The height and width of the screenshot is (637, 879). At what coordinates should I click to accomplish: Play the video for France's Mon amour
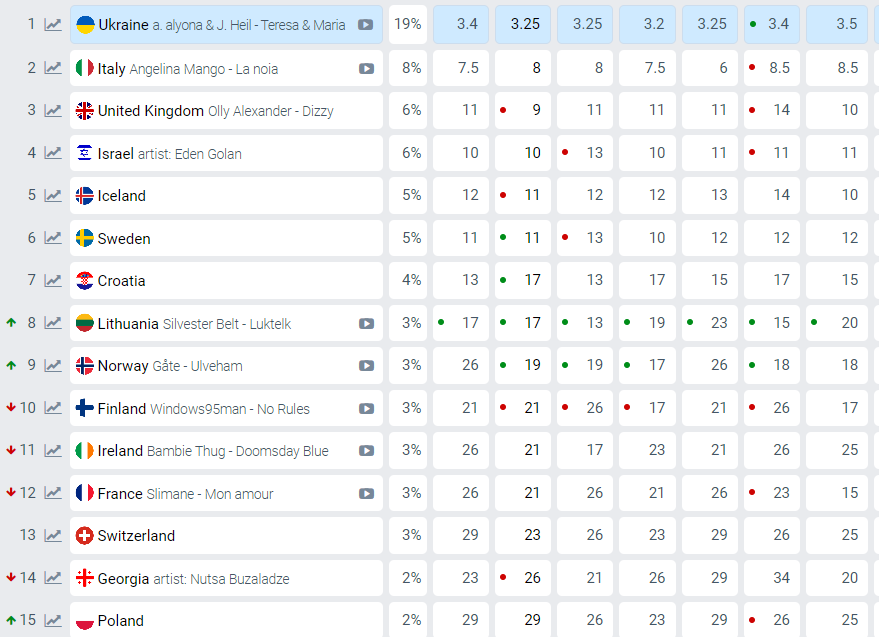click(x=366, y=493)
